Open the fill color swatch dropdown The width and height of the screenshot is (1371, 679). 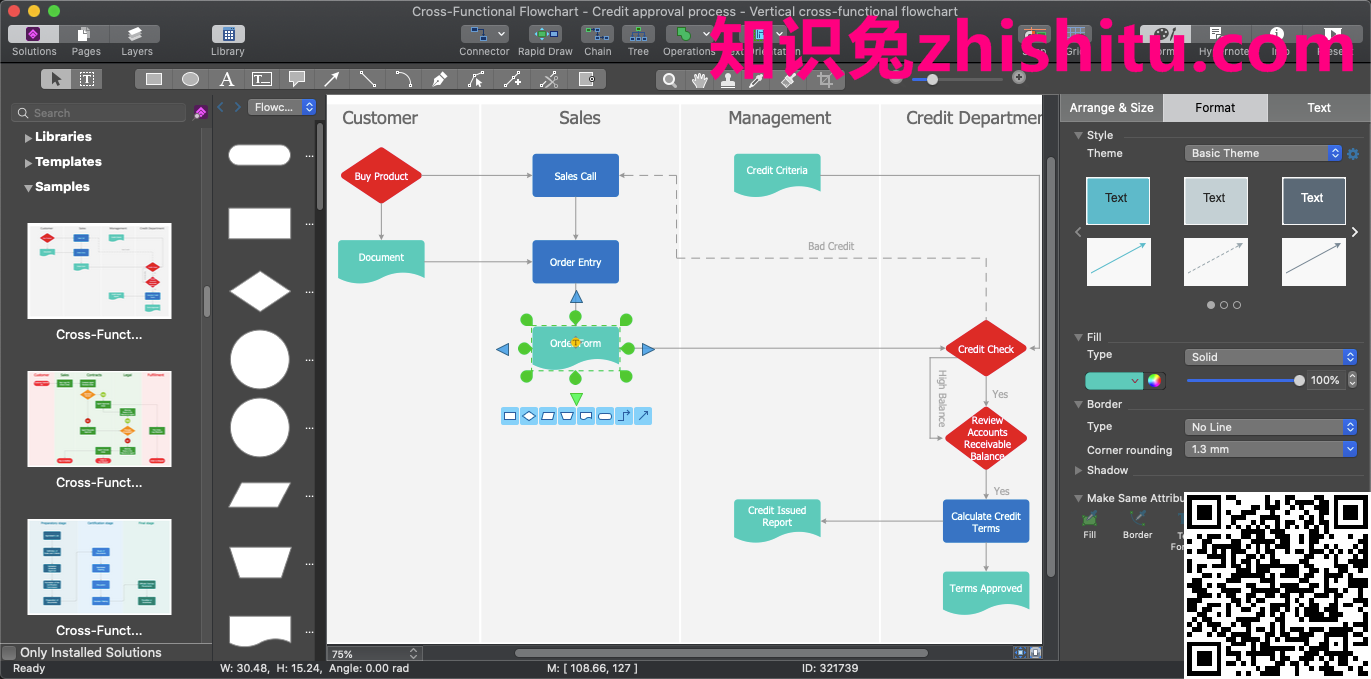1114,381
